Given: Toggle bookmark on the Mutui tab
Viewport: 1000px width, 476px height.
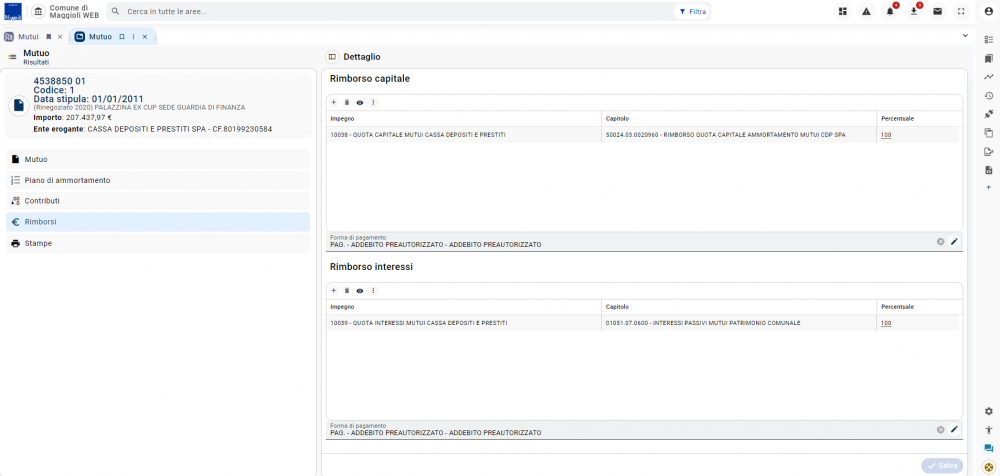Looking at the screenshot, I should (48, 37).
